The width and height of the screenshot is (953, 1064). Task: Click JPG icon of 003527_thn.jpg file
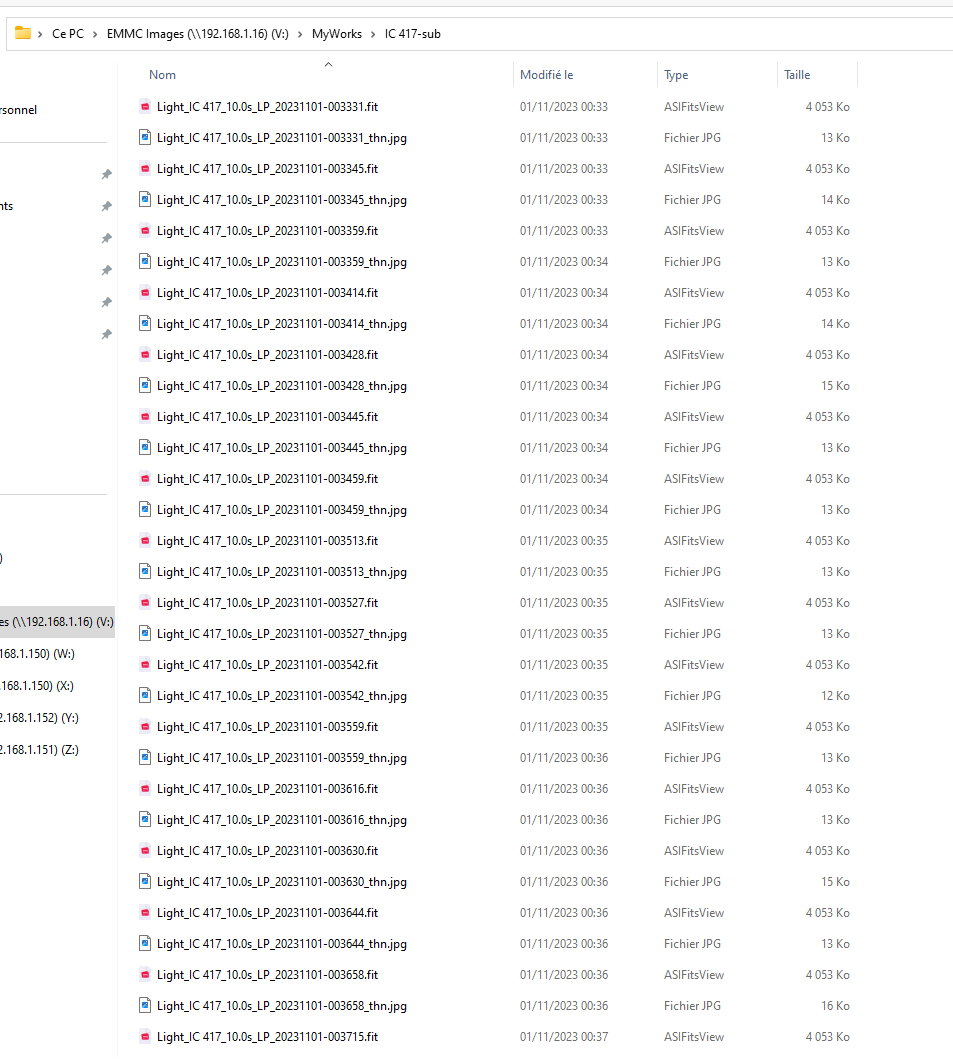click(x=145, y=634)
